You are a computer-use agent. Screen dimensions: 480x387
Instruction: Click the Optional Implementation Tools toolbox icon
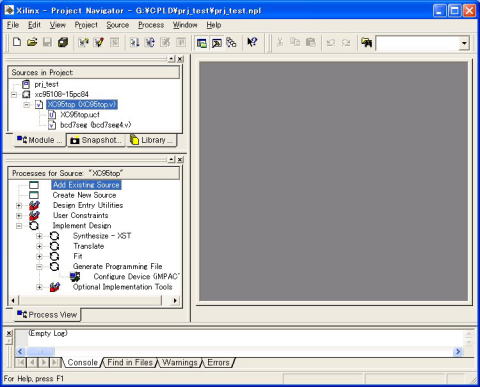coord(55,287)
